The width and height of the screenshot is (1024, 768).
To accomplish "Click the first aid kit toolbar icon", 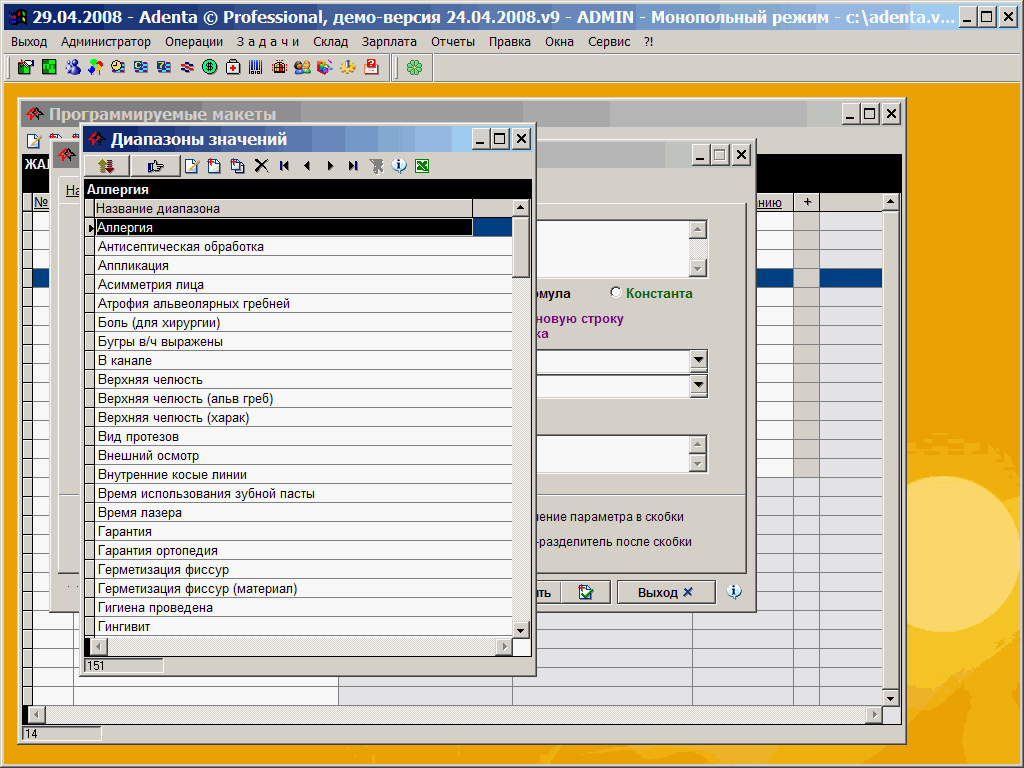I will point(233,67).
